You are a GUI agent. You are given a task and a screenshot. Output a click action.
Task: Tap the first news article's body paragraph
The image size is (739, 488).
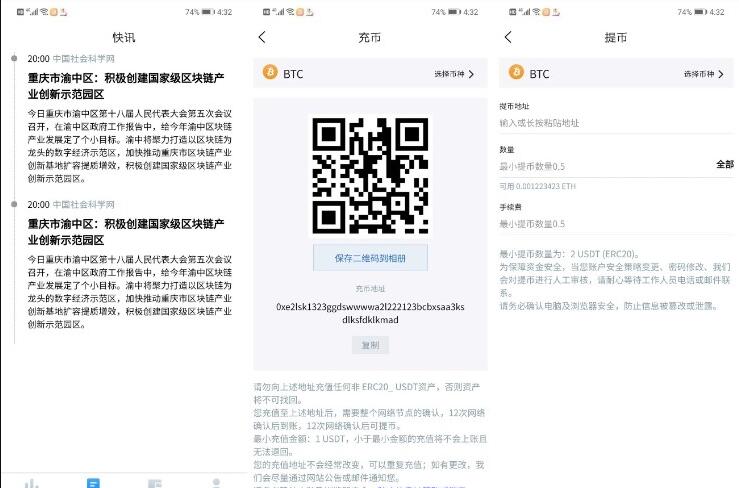(130, 146)
